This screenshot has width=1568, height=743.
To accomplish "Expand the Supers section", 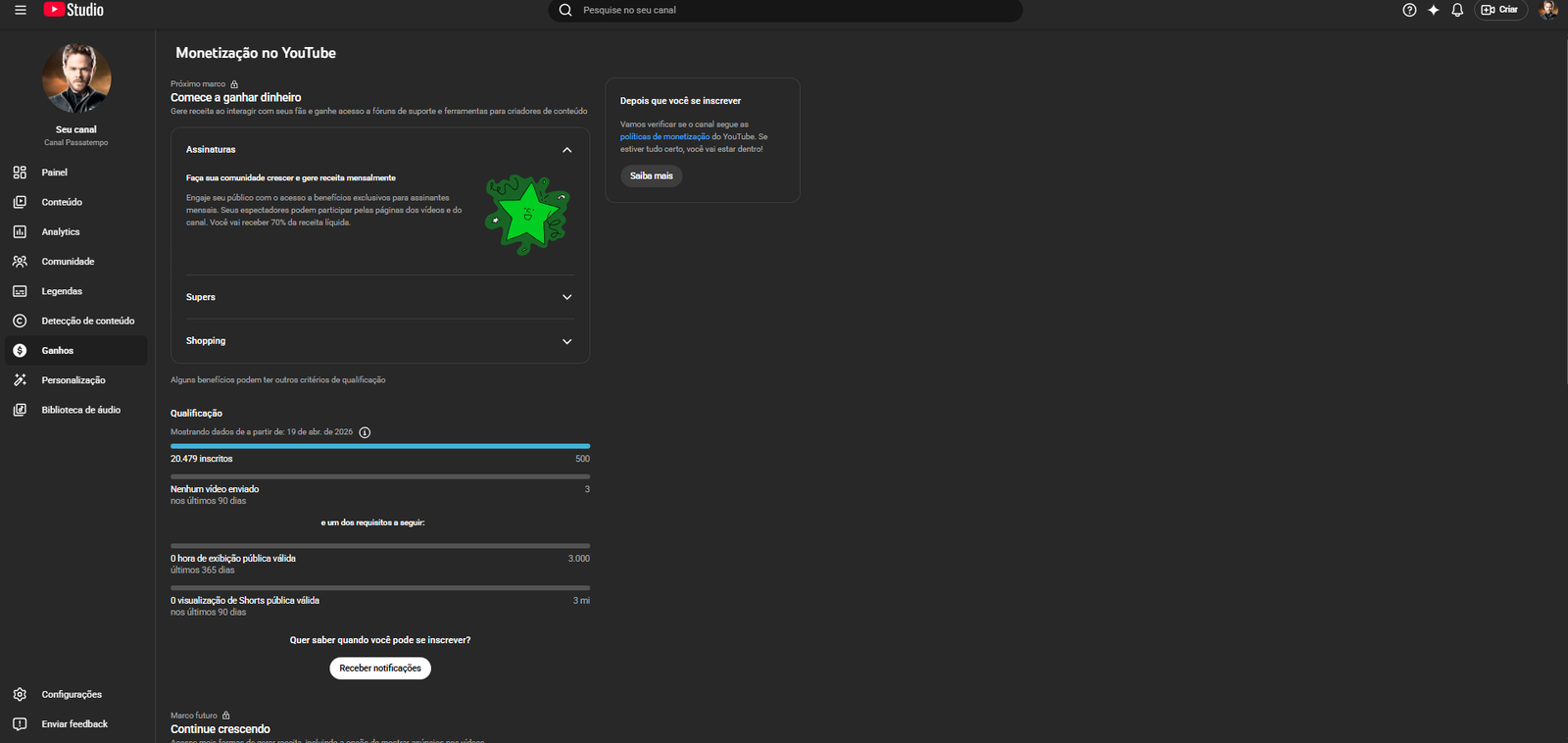I will click(566, 297).
